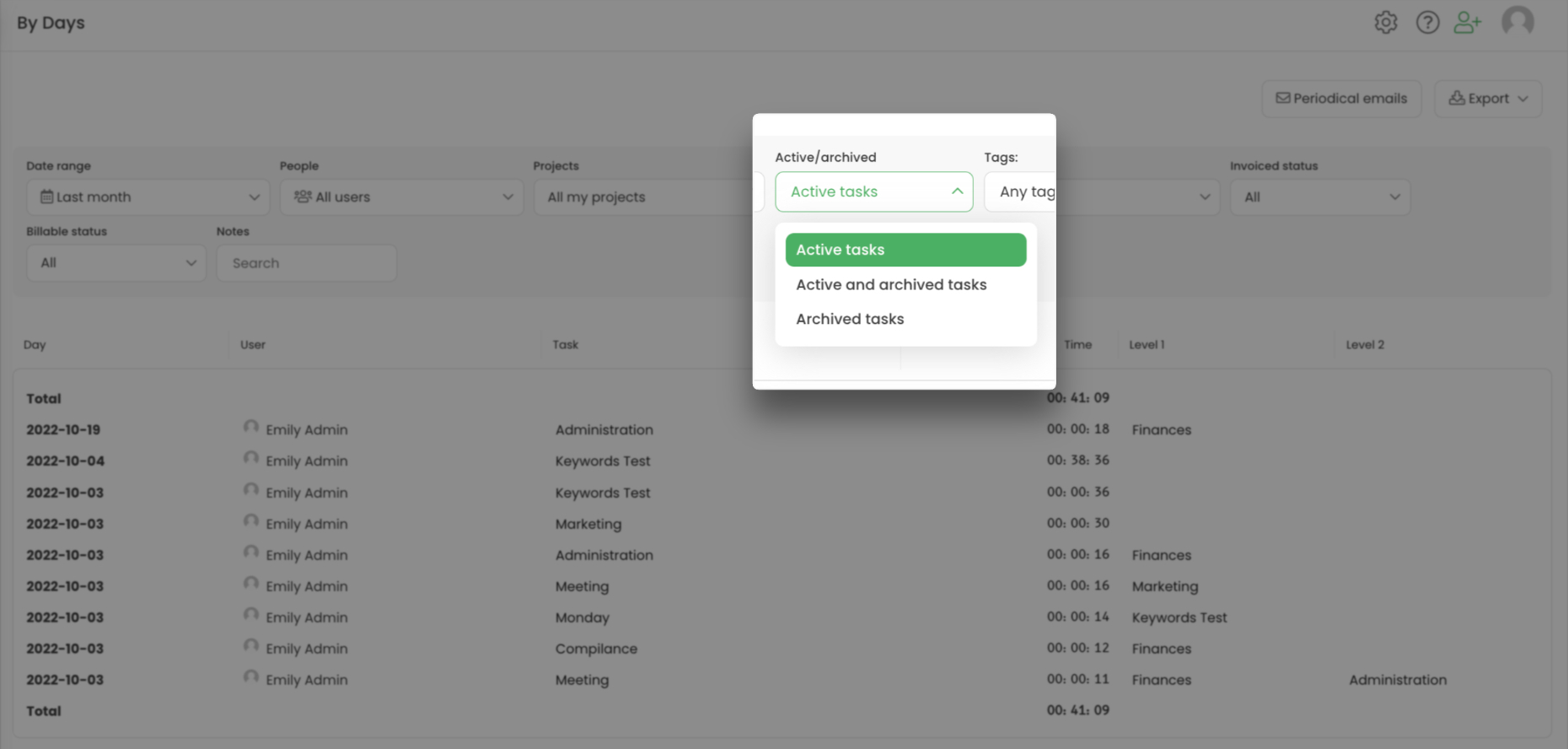Click the date 2022-10-19

pyautogui.click(x=63, y=429)
